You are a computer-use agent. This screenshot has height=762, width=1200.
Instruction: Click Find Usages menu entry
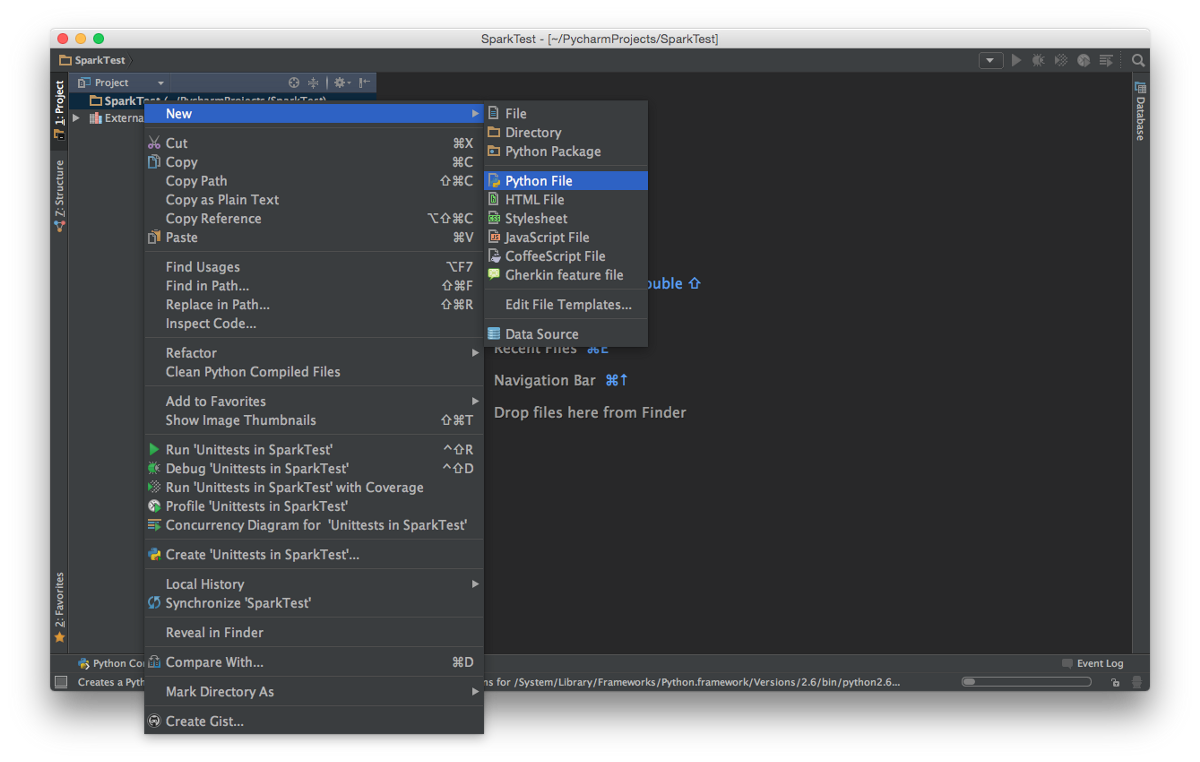pos(314,267)
